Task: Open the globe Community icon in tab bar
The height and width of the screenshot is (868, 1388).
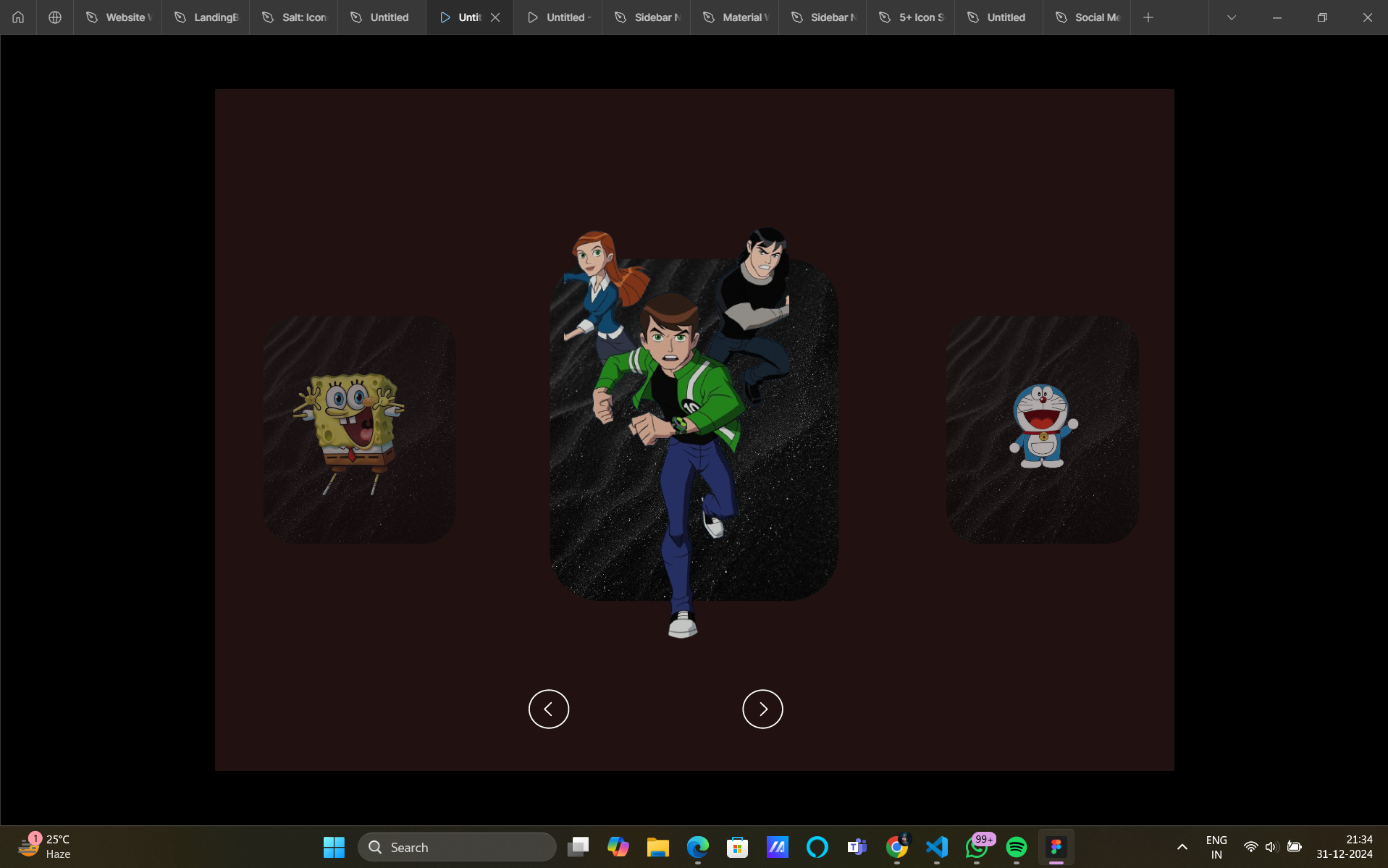Action: (54, 17)
